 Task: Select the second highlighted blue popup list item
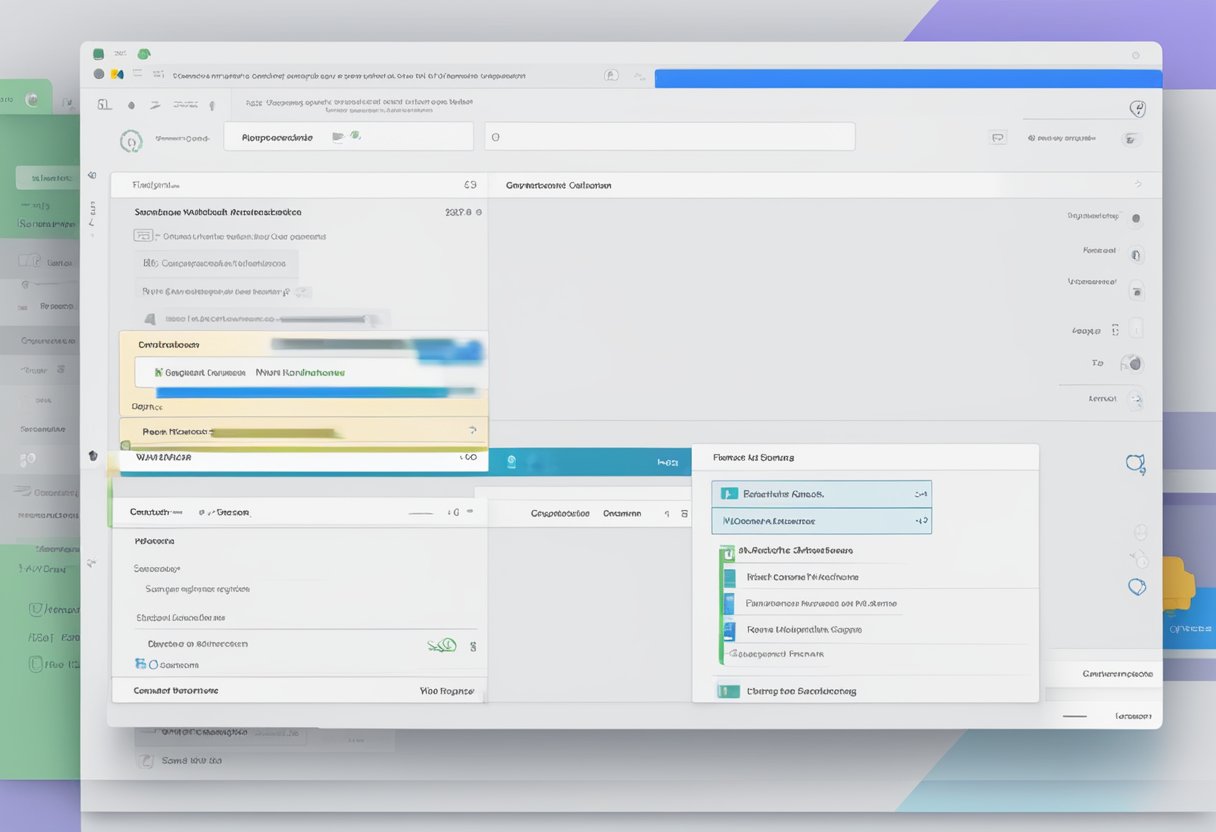pos(820,521)
